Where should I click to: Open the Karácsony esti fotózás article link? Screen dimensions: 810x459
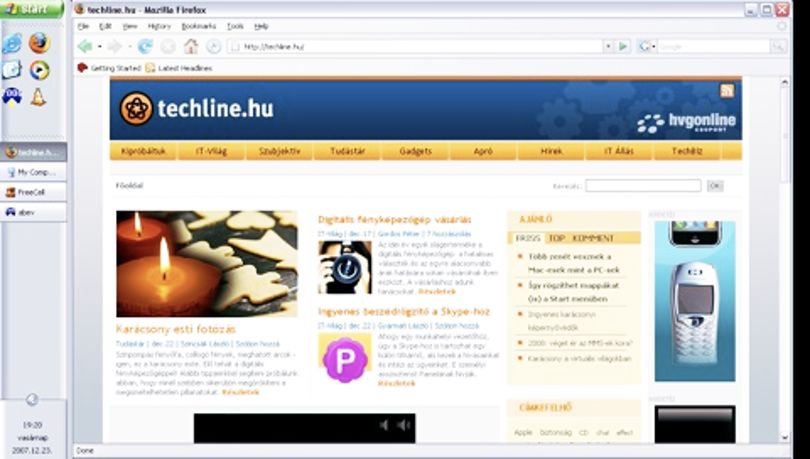pos(176,329)
